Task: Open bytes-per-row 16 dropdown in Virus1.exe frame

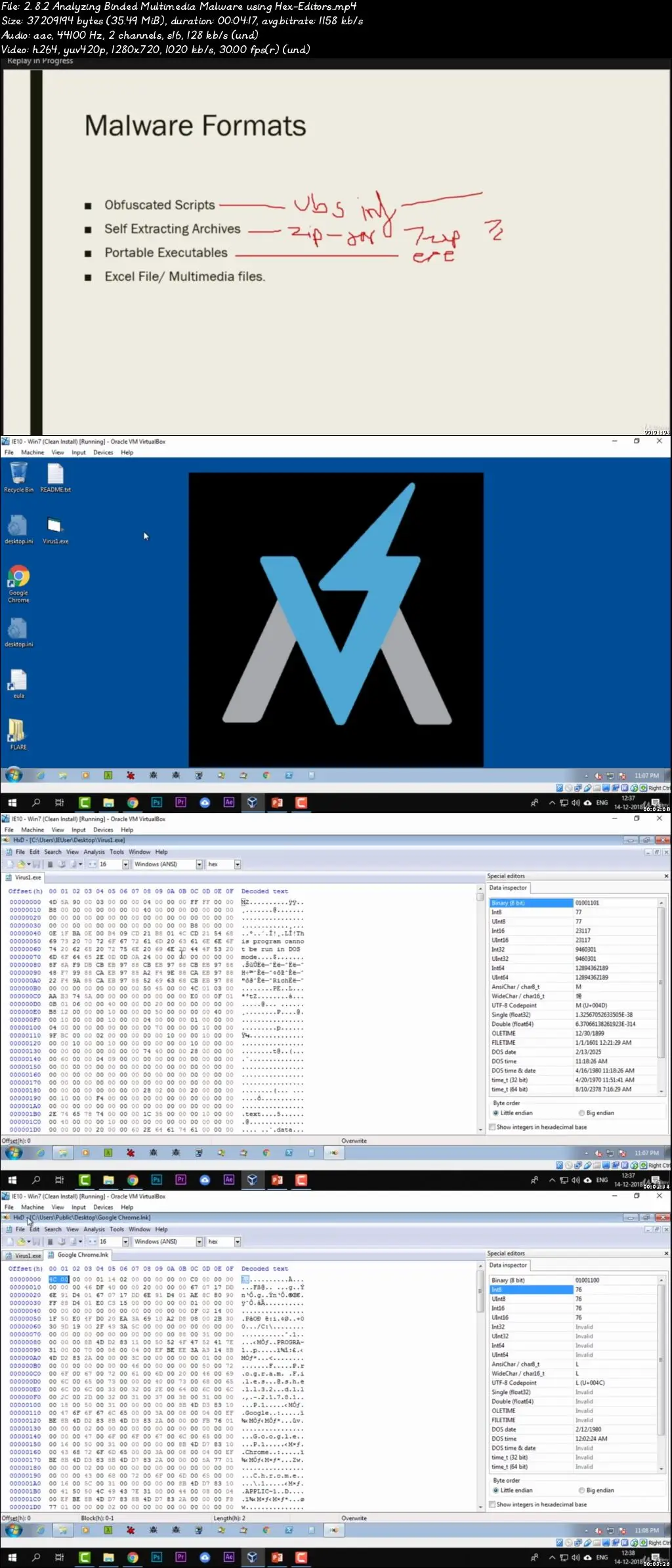Action: click(125, 864)
